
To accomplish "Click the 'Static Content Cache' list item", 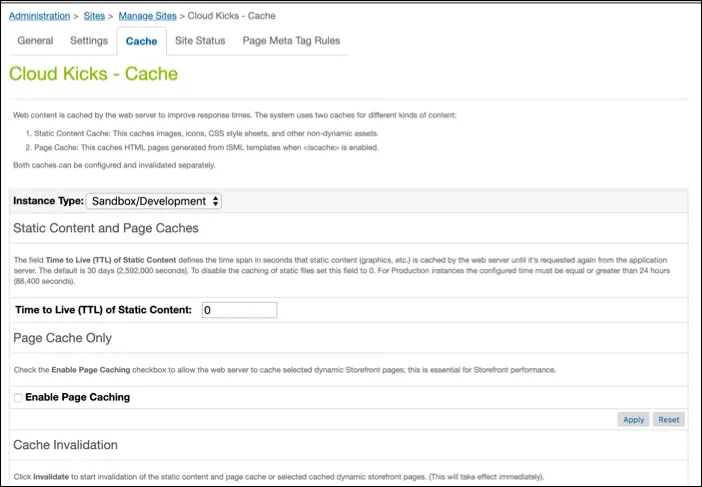I will pos(202,133).
